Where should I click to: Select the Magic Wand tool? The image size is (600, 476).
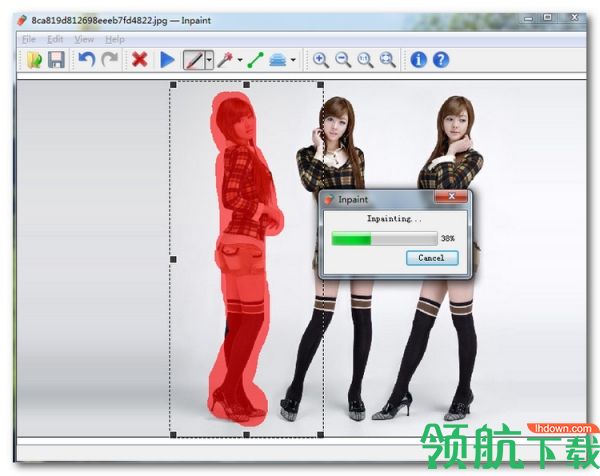[225, 60]
